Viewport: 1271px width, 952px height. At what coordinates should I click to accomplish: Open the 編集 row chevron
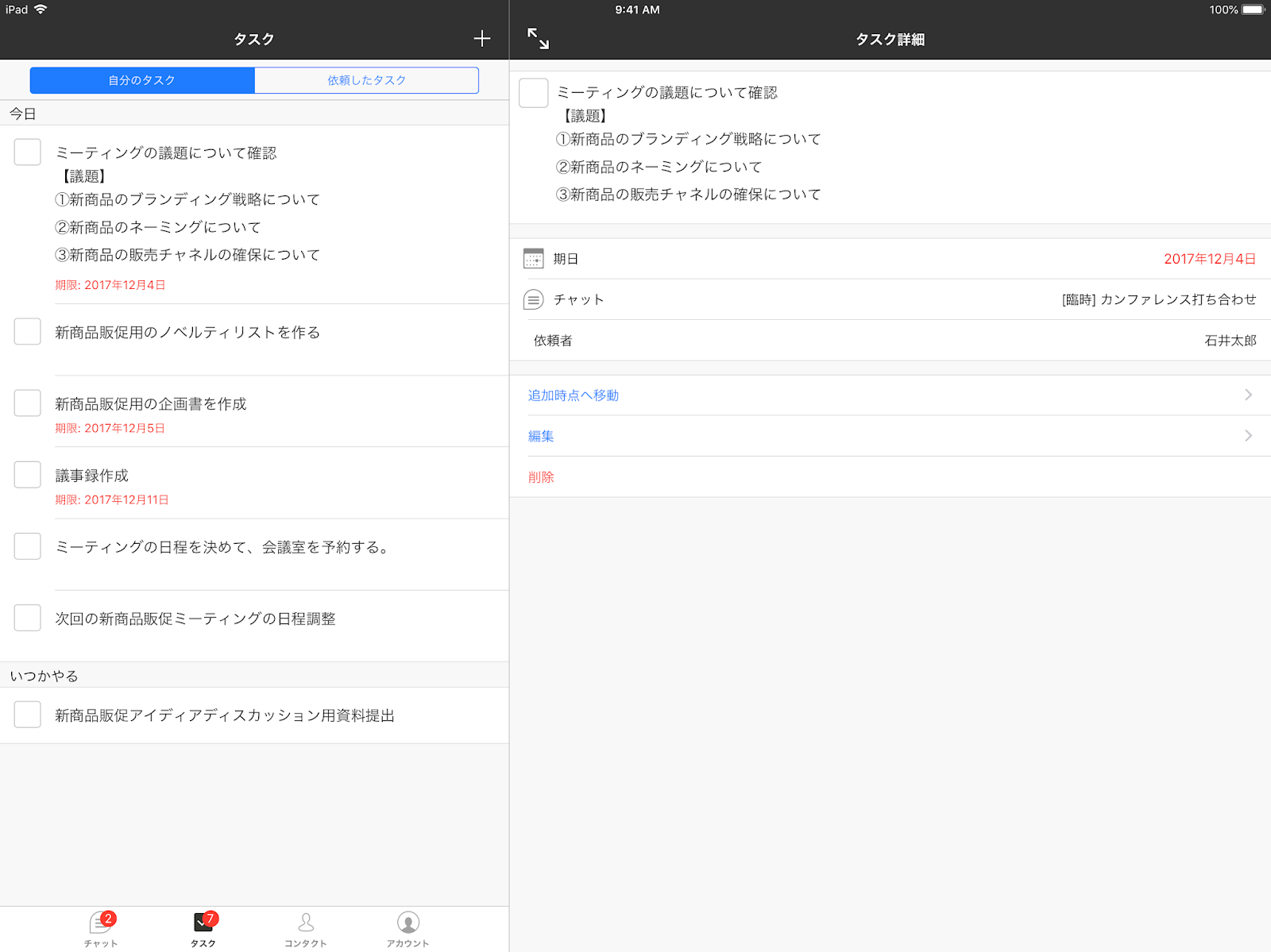[x=1249, y=435]
